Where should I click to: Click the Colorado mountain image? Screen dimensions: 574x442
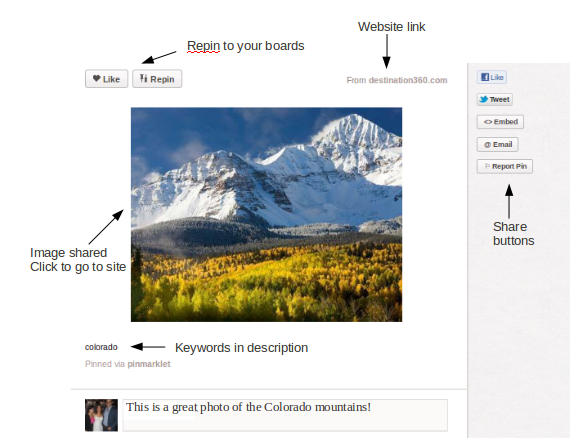point(266,215)
